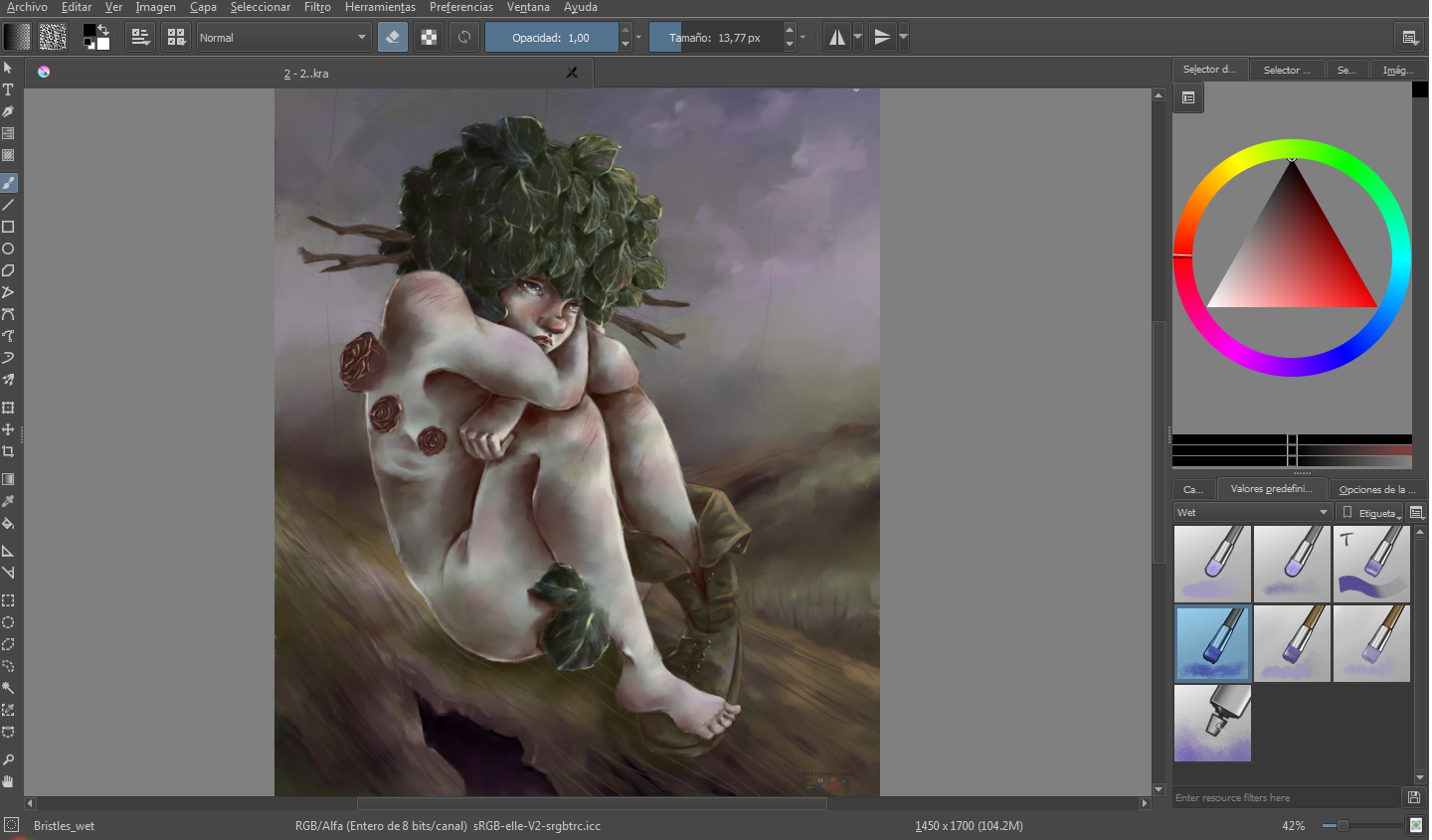Open the Etiqueta tag dropdown

(x=1369, y=513)
